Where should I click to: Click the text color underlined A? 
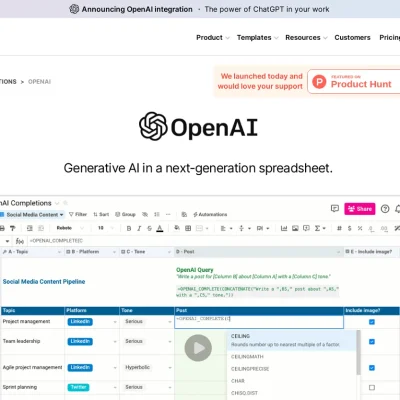(160, 228)
